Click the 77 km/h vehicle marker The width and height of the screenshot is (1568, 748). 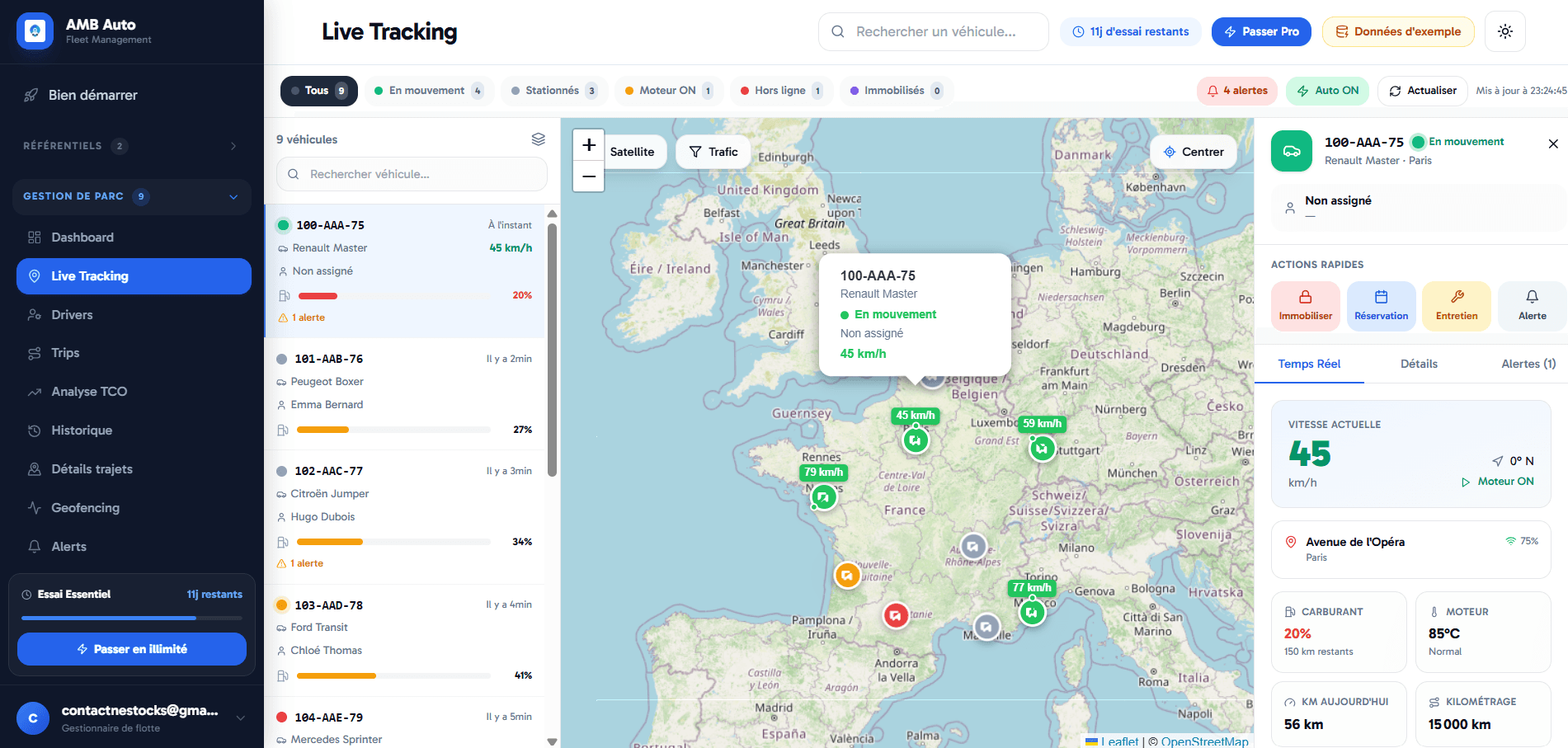pyautogui.click(x=1032, y=613)
